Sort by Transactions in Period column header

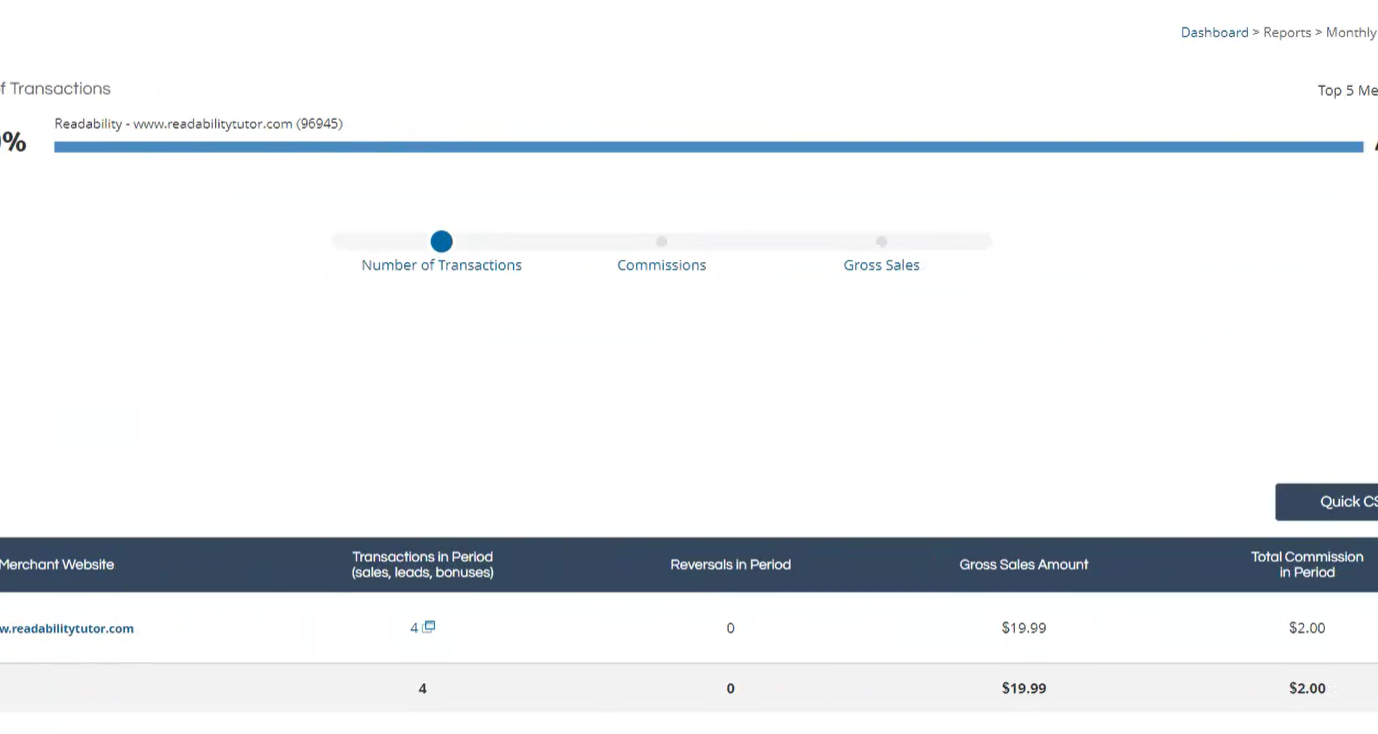(422, 564)
